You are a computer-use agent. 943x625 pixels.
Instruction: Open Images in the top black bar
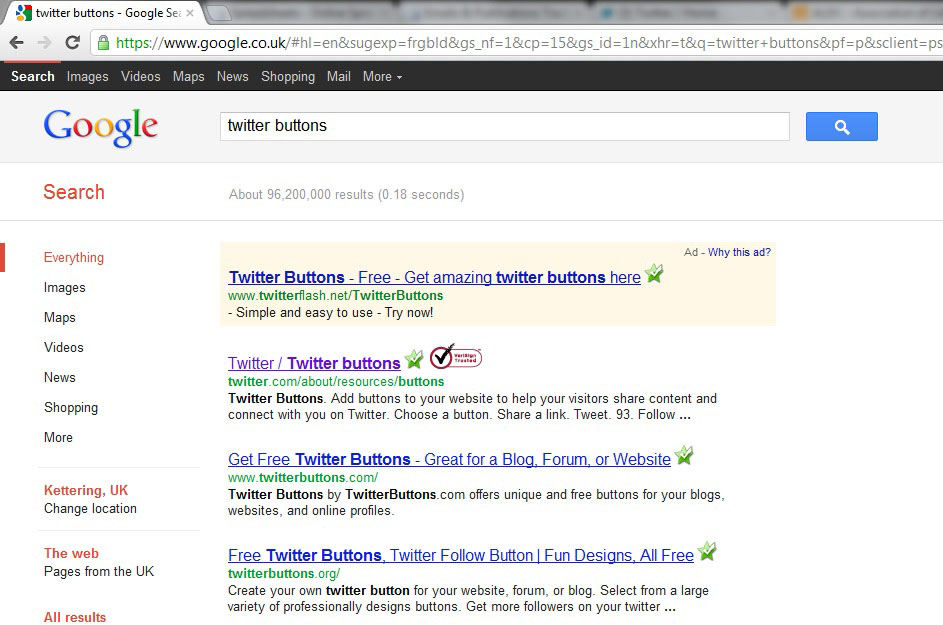87,76
